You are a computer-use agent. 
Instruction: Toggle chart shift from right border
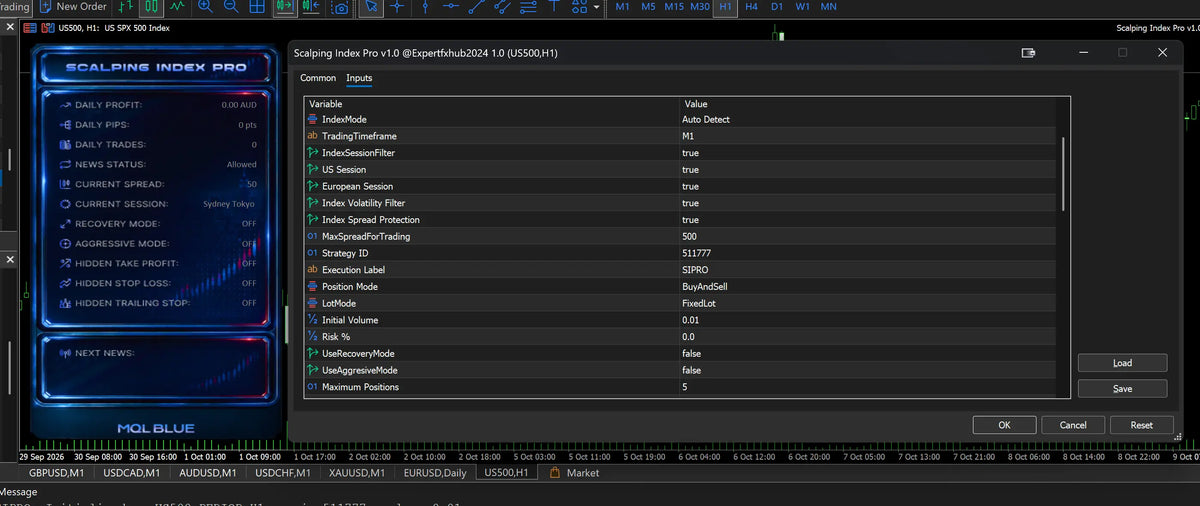pyautogui.click(x=310, y=6)
